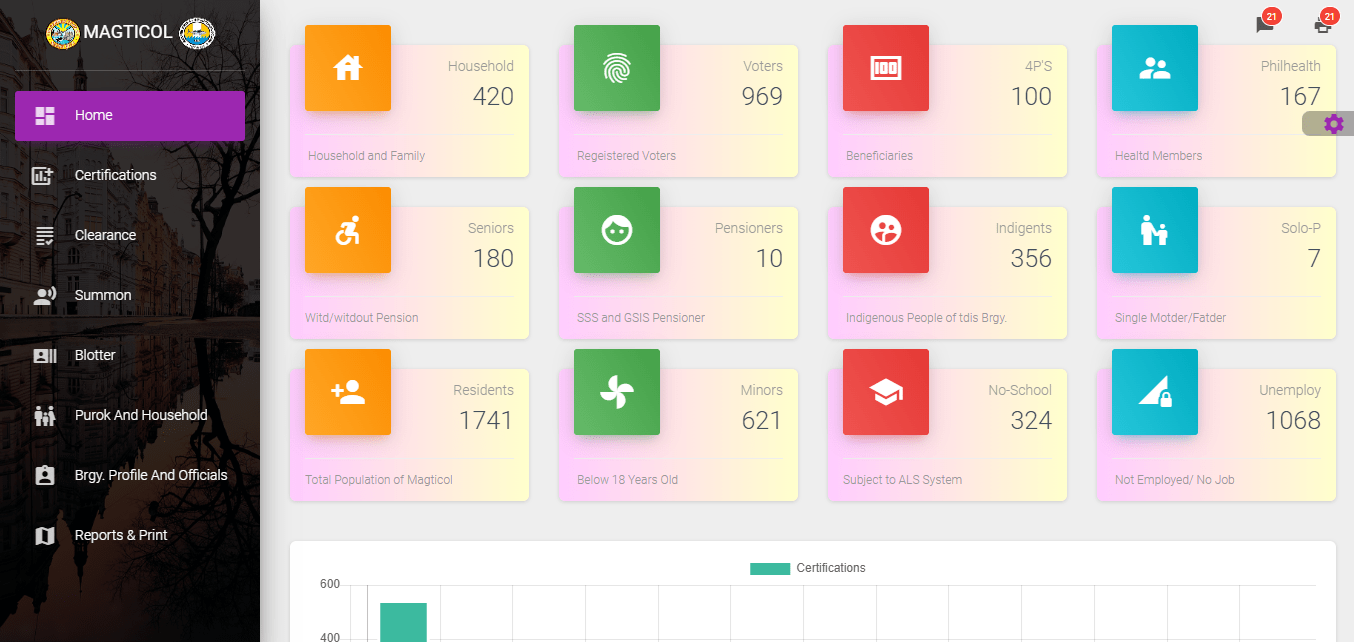The image size is (1354, 642).
Task: Click the teal Philhealth members icon
Action: tap(1154, 68)
